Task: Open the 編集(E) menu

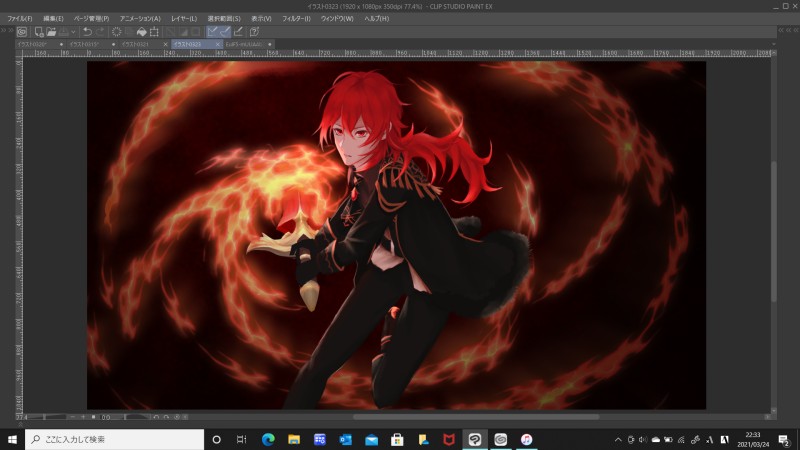Action: 54,18
